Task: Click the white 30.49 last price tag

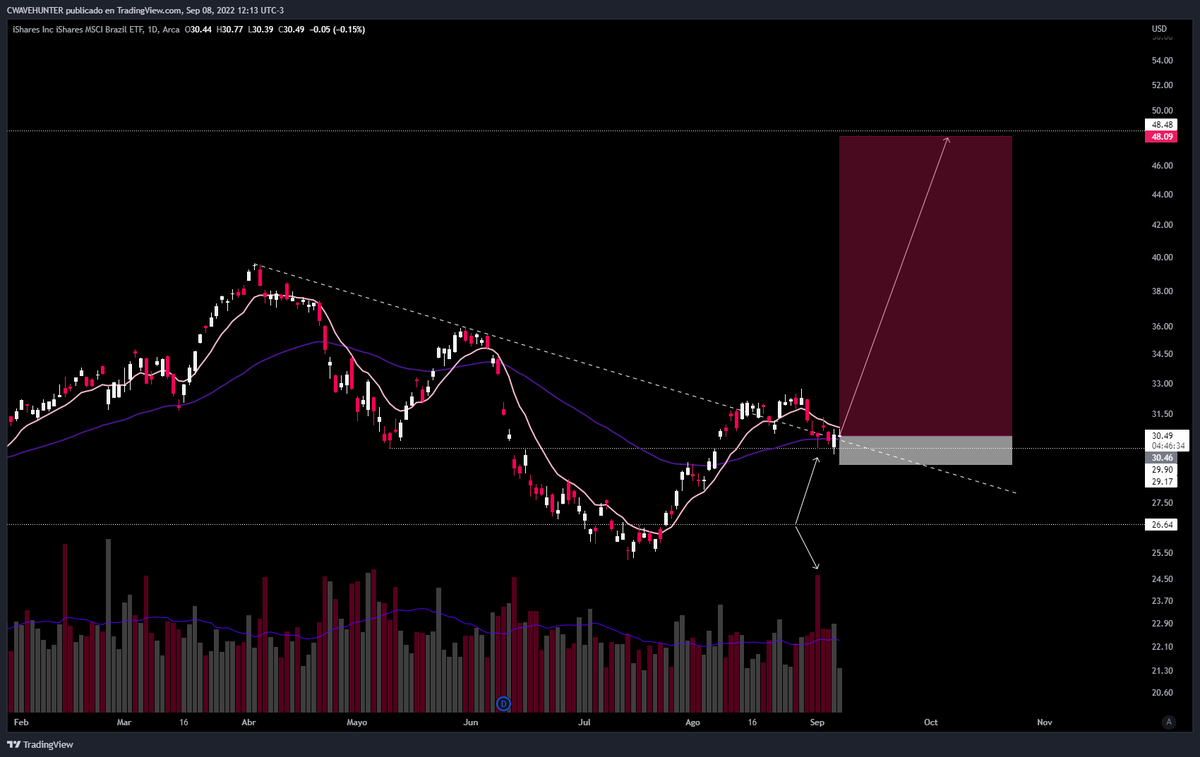Action: pos(1160,436)
